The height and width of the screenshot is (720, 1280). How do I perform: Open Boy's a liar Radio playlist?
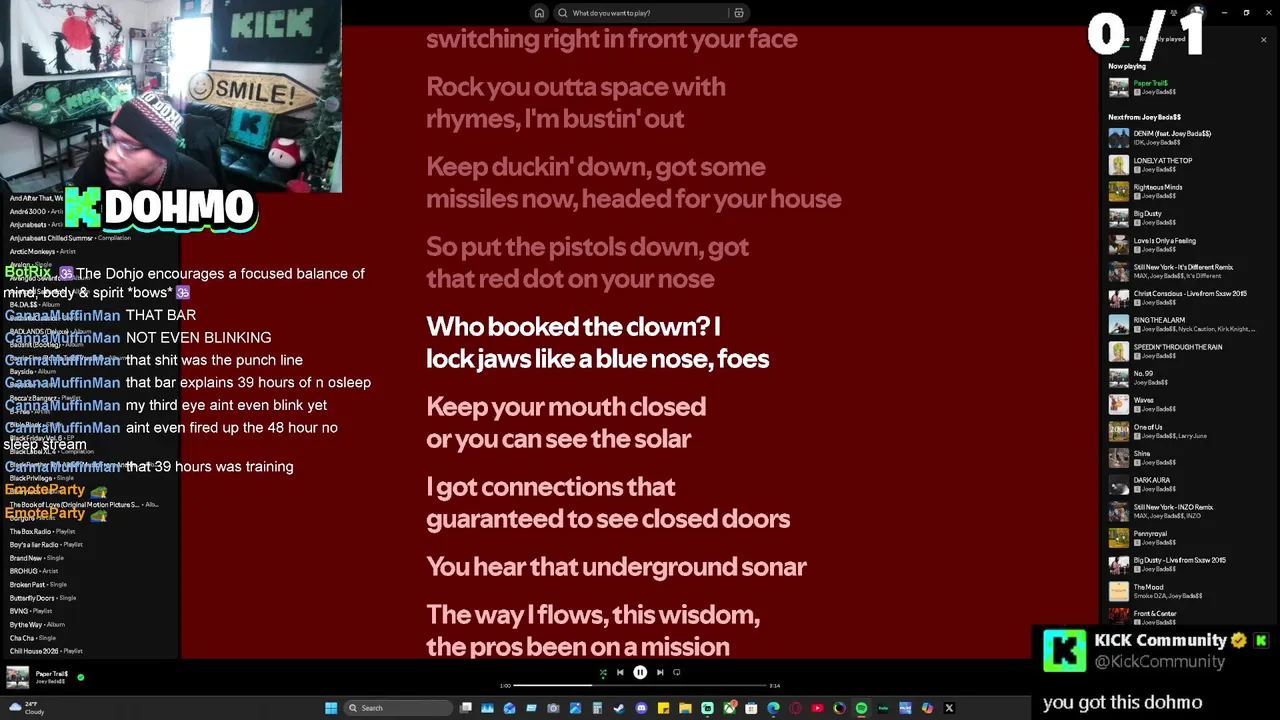pos(48,545)
